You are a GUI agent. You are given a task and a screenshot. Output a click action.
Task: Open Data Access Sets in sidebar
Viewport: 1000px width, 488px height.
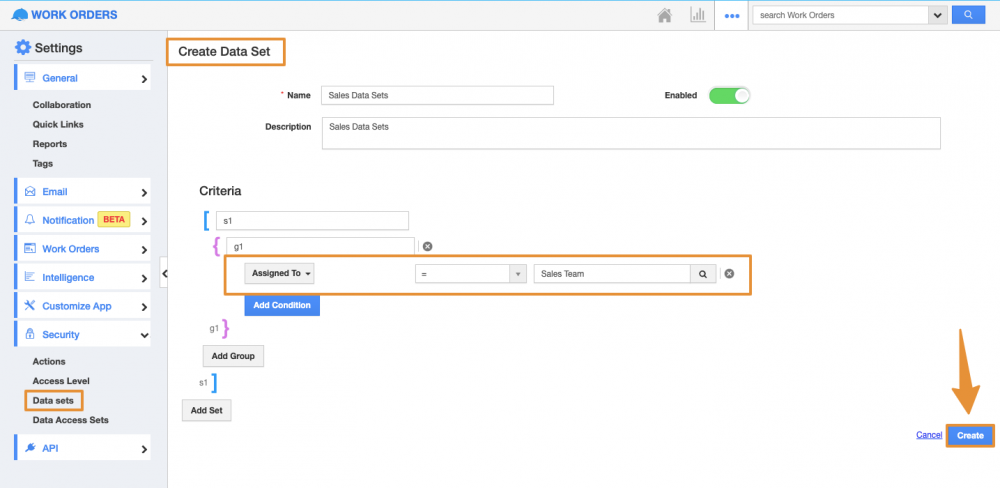pyautogui.click(x=70, y=420)
